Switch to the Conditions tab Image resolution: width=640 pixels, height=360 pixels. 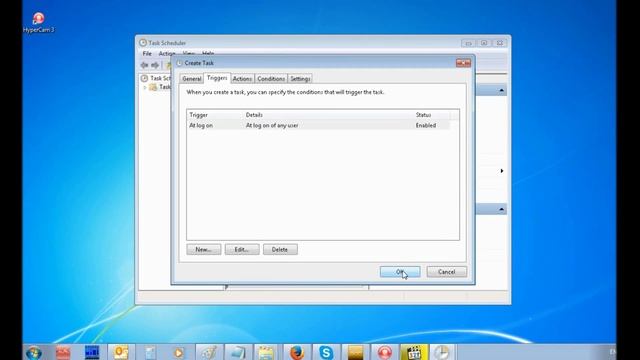(x=271, y=79)
